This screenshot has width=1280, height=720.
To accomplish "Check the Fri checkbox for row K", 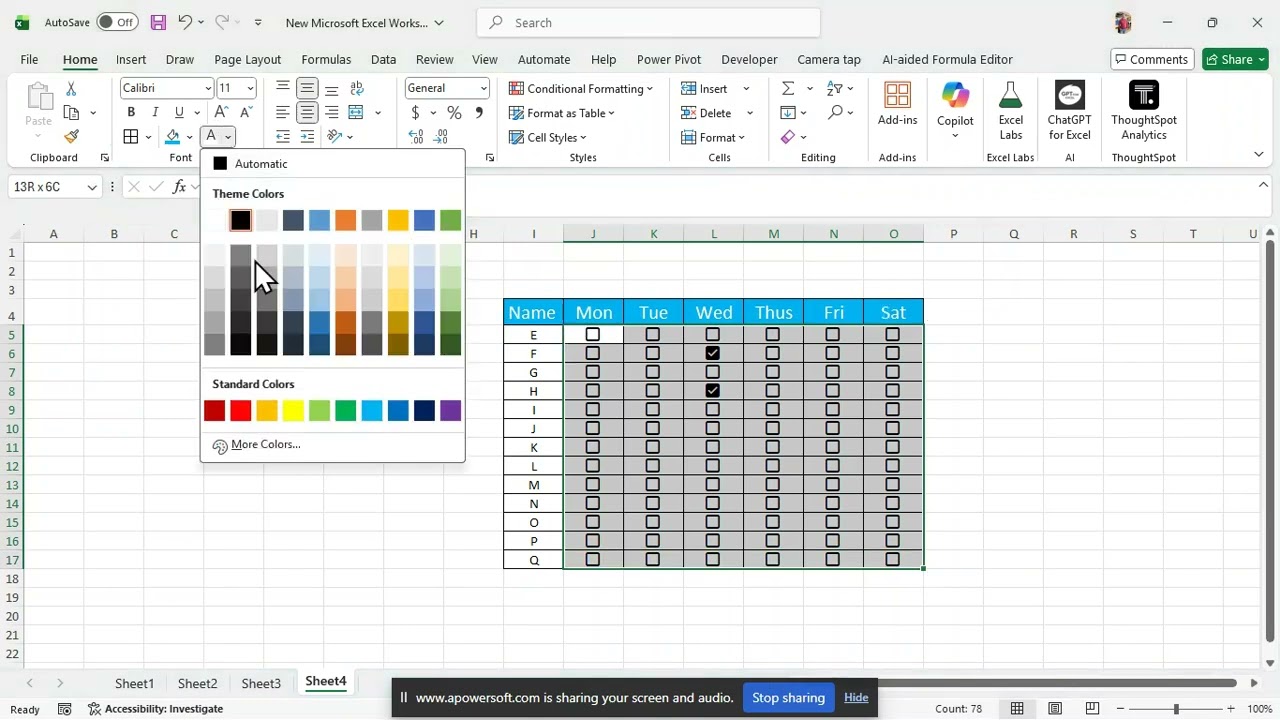I will tap(833, 447).
